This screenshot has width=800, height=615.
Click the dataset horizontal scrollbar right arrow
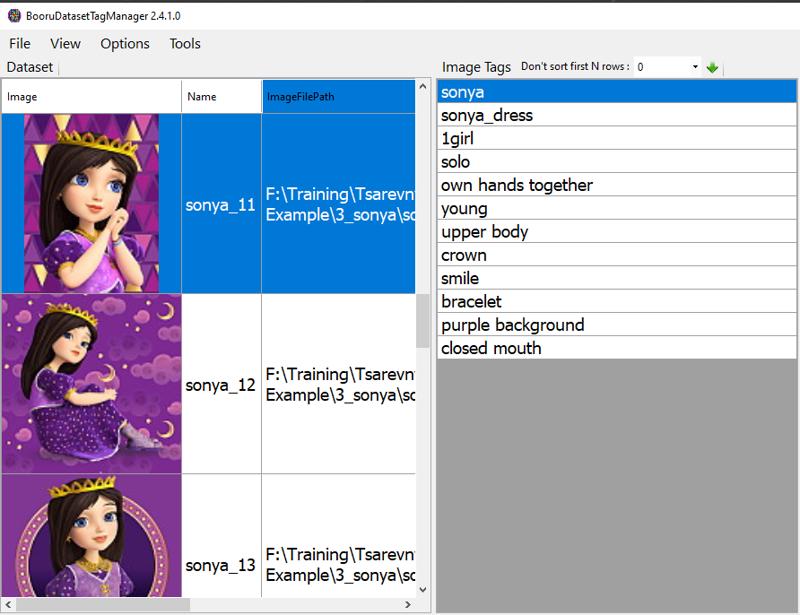point(408,604)
